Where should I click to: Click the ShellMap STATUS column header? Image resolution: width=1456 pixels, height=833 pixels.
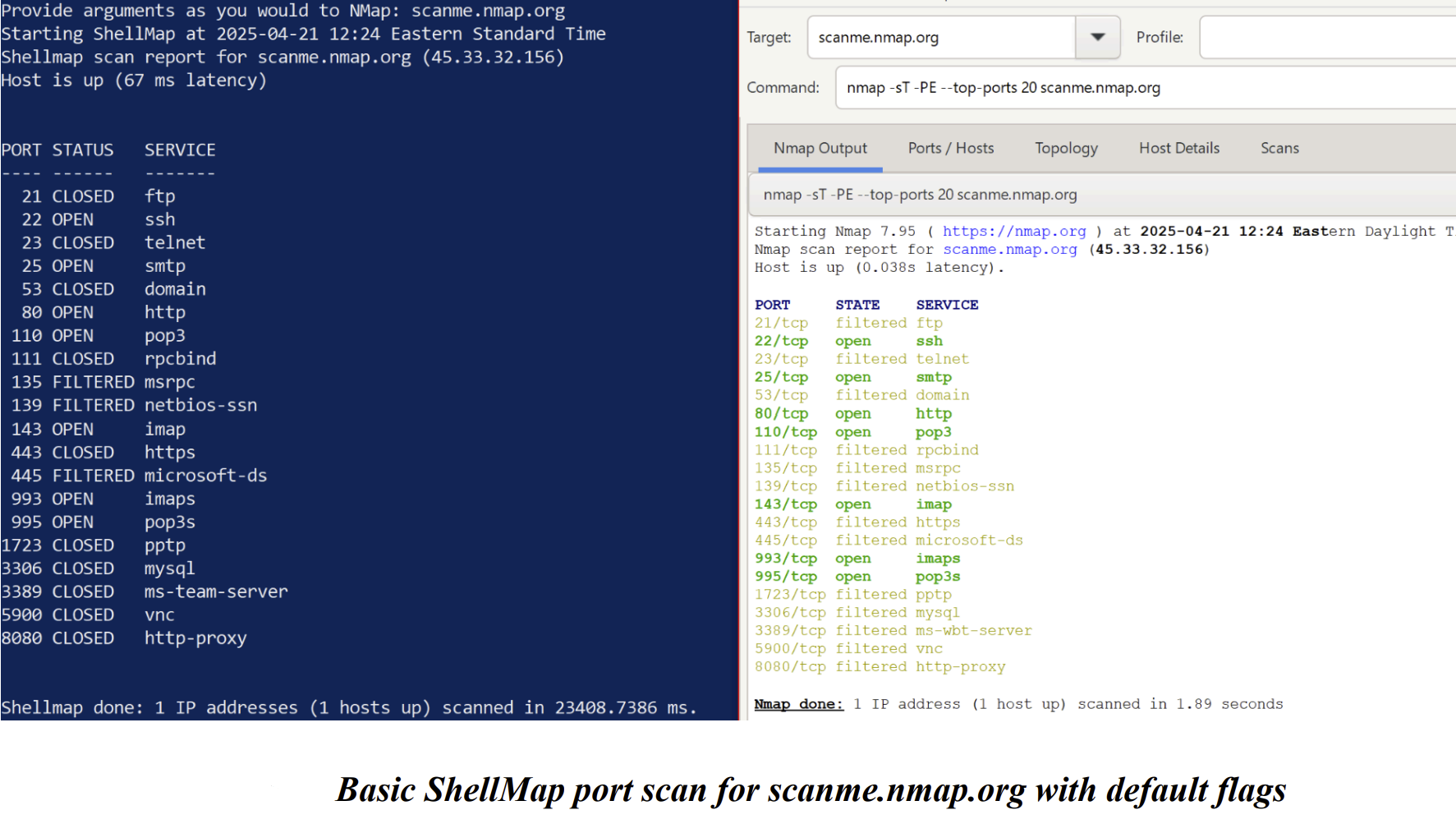point(83,150)
